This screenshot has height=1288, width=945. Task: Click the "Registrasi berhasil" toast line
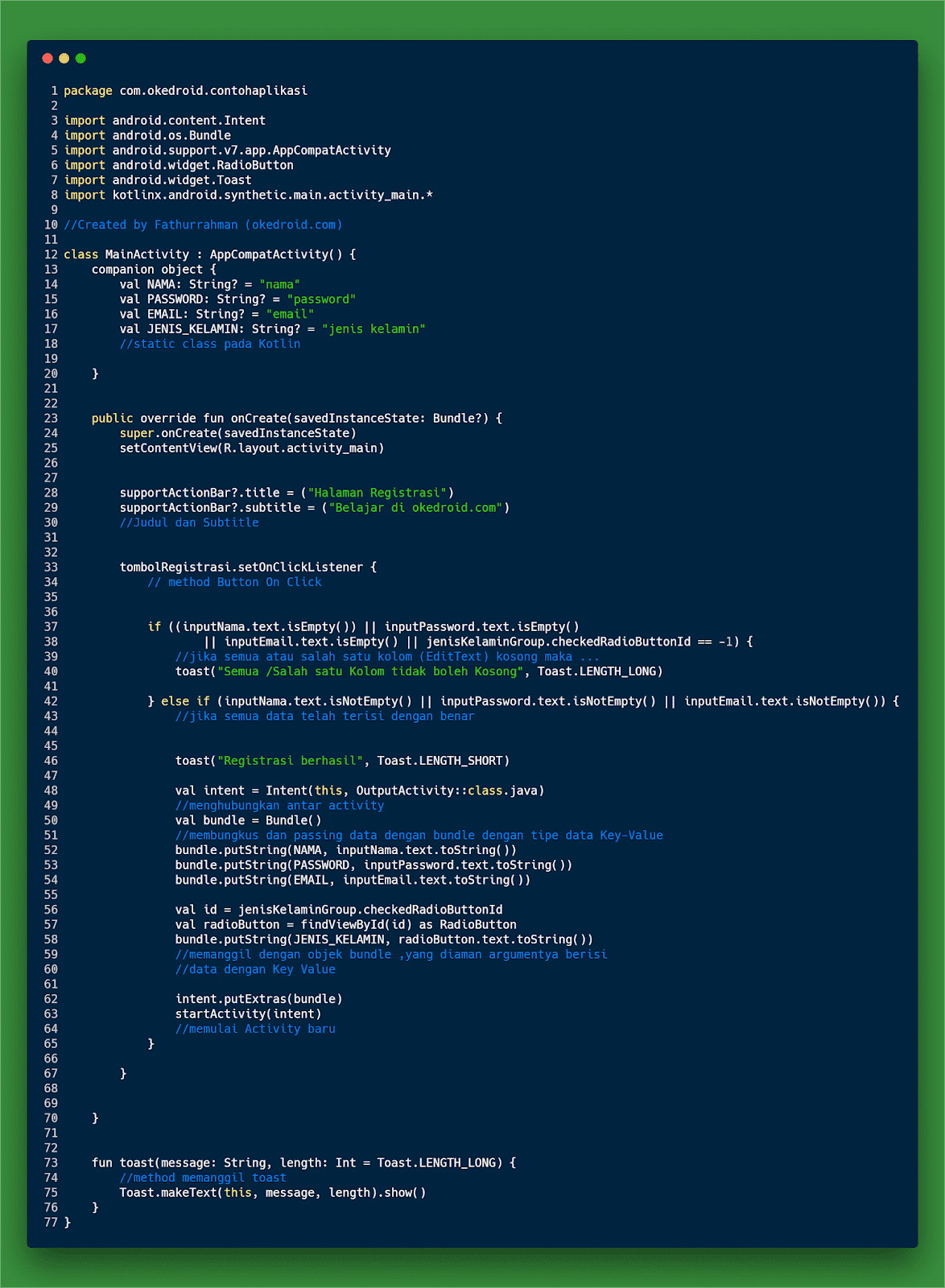click(342, 761)
